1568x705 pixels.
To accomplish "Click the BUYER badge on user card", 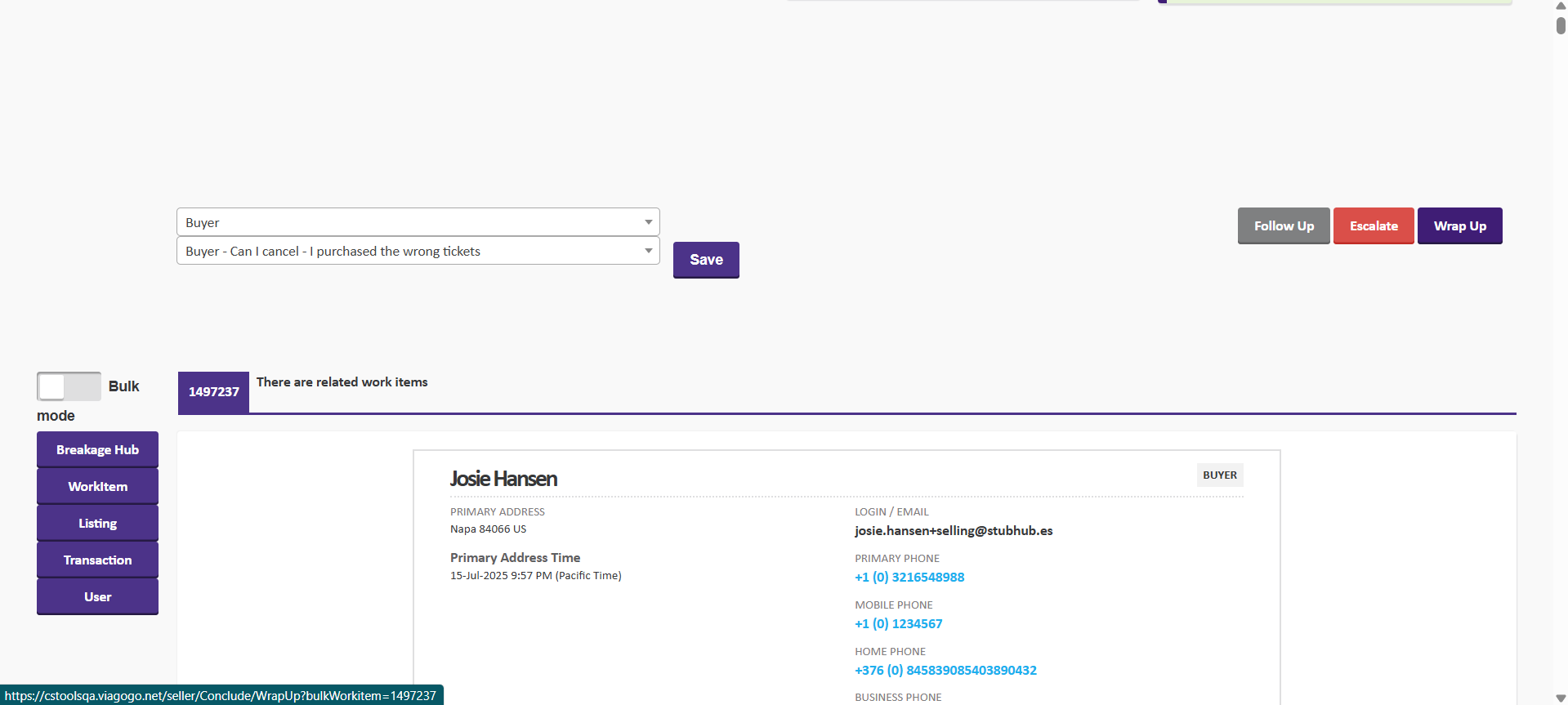I will (x=1219, y=475).
